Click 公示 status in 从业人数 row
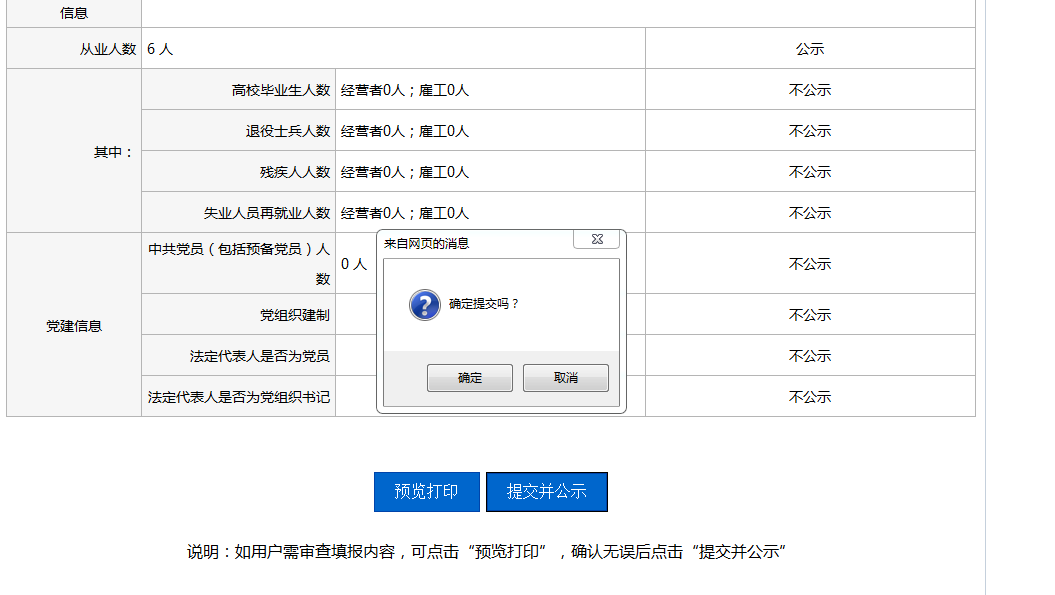 tap(810, 49)
